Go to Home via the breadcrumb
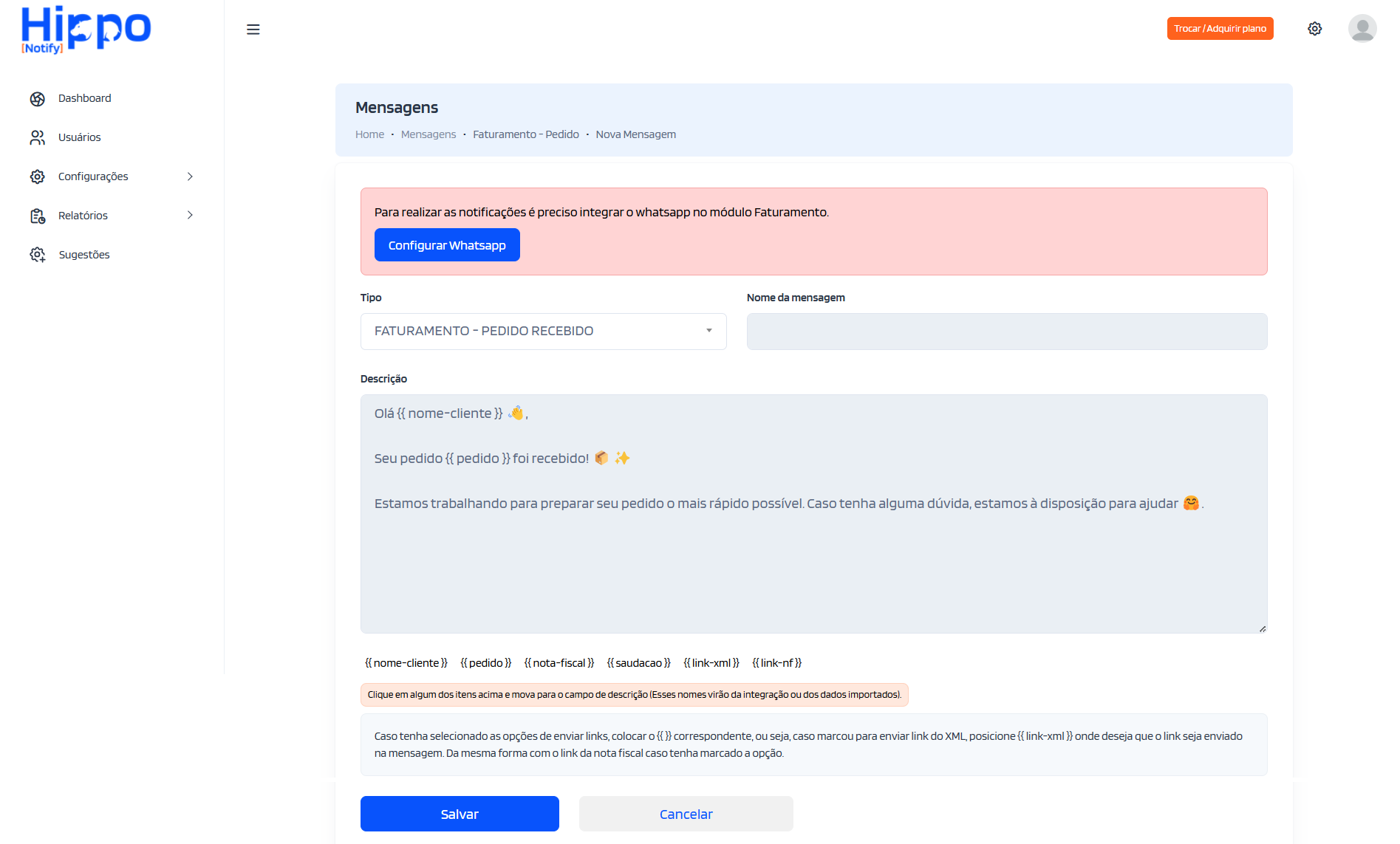Viewport: 1400px width, 844px height. tap(369, 134)
